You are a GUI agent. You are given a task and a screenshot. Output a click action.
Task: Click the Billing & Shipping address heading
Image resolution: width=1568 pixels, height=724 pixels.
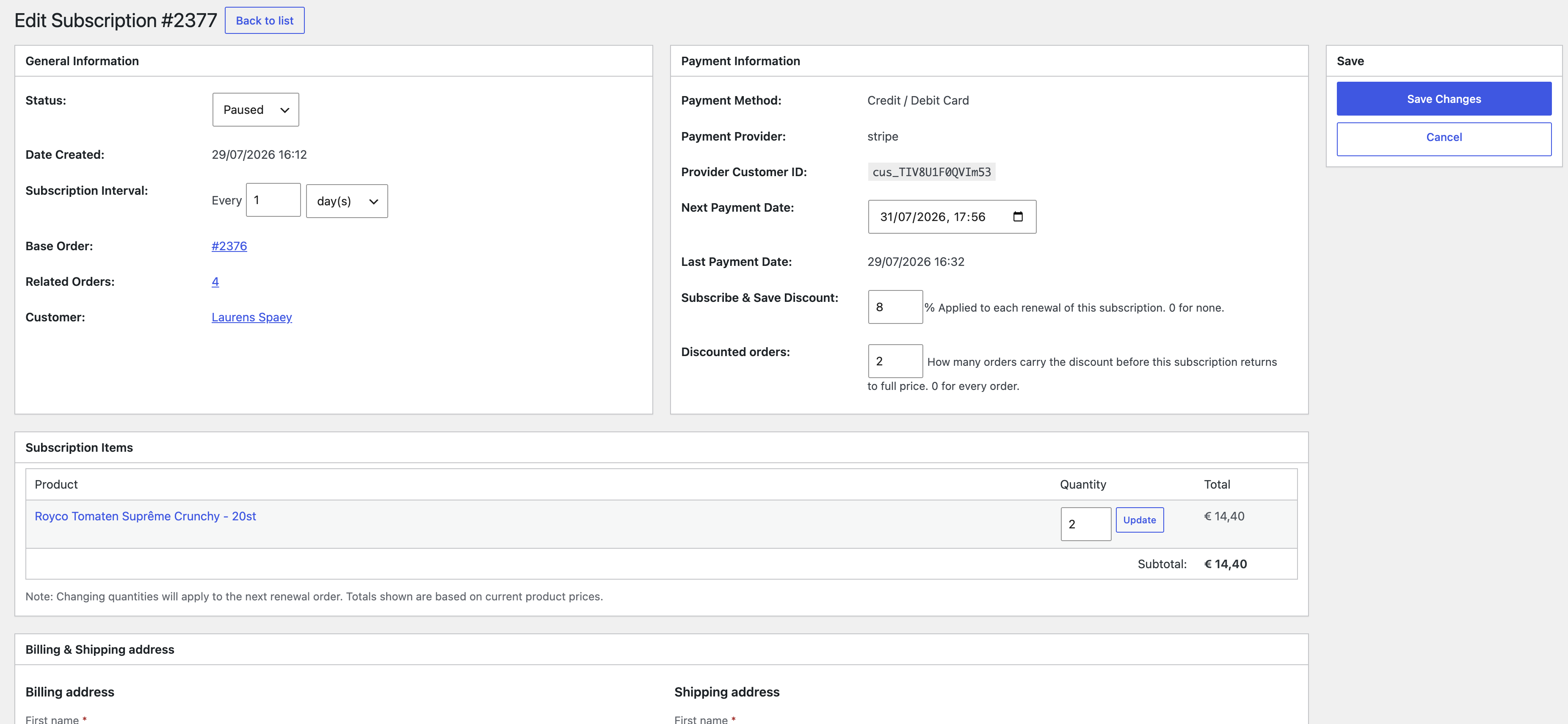[x=100, y=650]
